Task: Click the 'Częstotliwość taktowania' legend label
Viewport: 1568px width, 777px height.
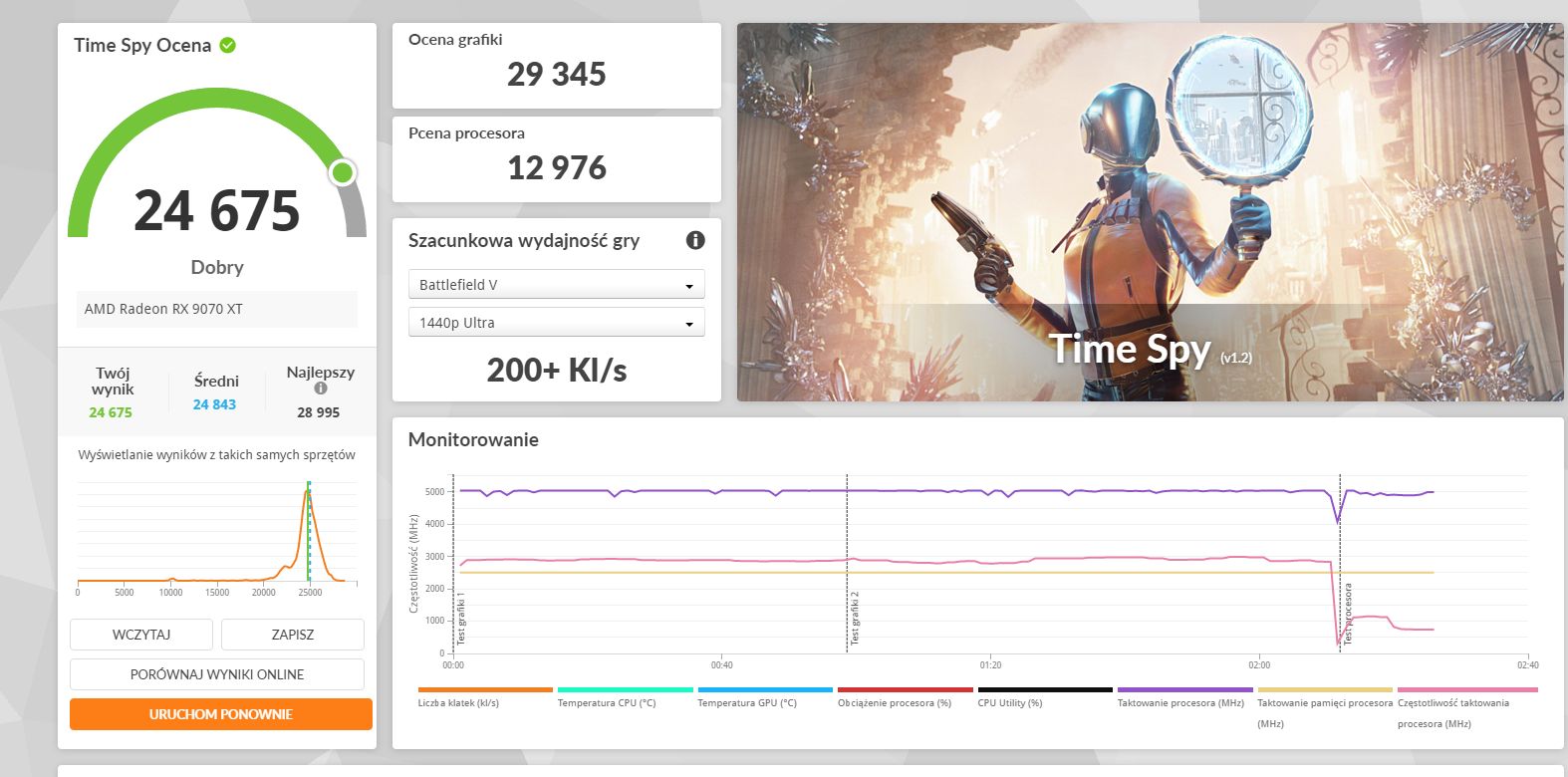Action: tap(1453, 703)
